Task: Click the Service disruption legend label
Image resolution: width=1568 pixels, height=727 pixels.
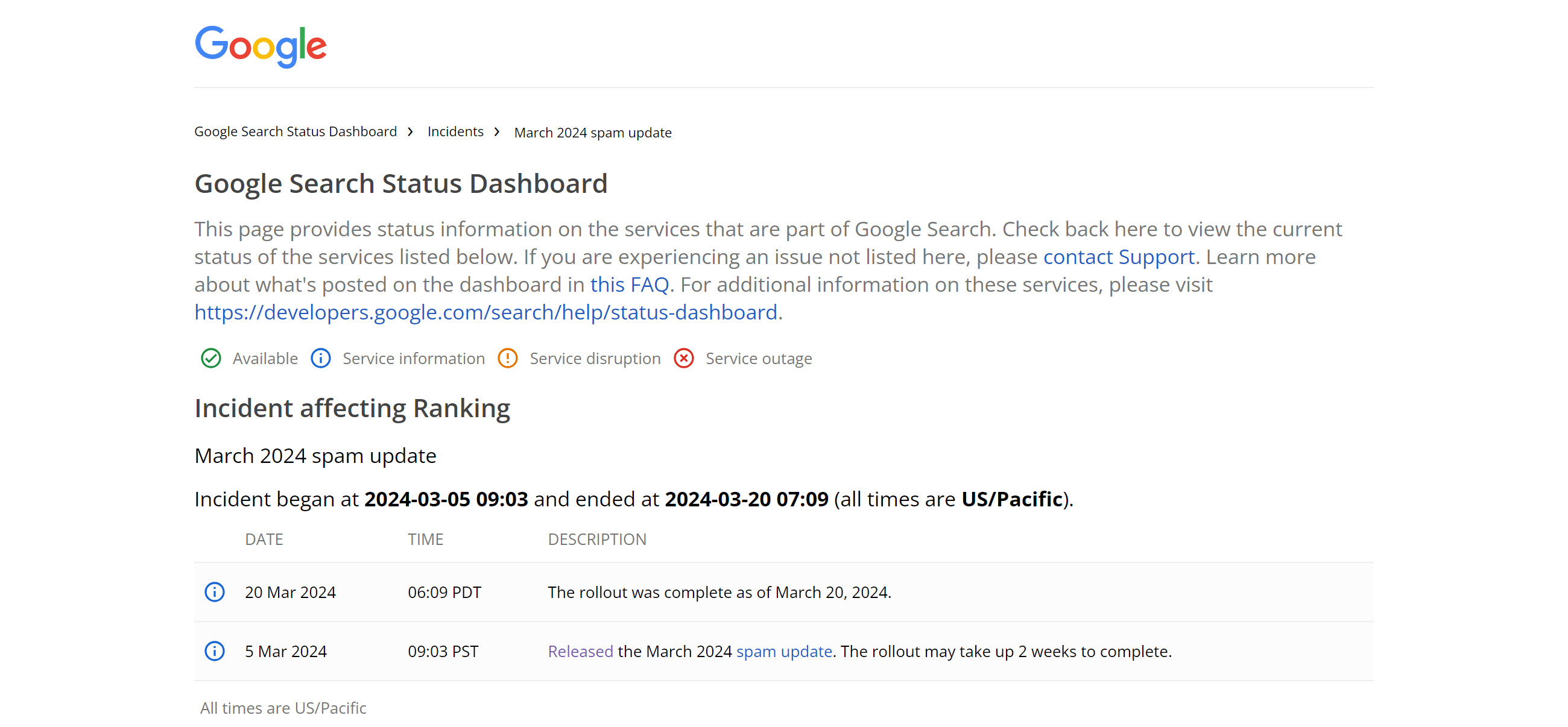Action: 595,358
